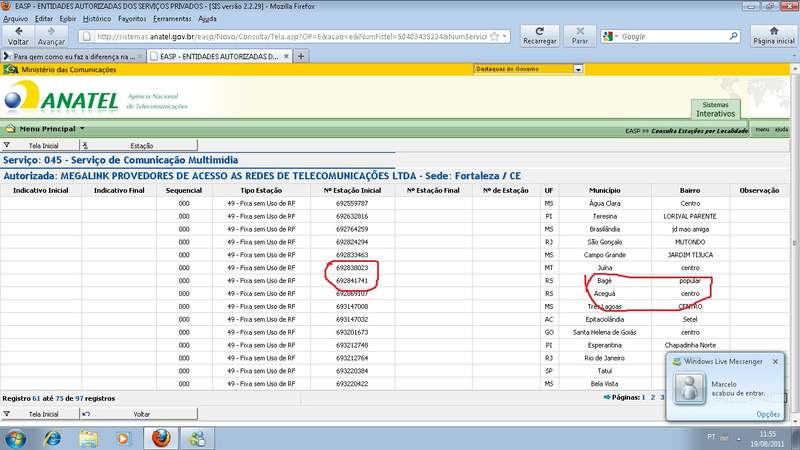Screen dimensions: 800x450
Task: Expand Destaques do Governo dropdown
Action: pos(578,69)
